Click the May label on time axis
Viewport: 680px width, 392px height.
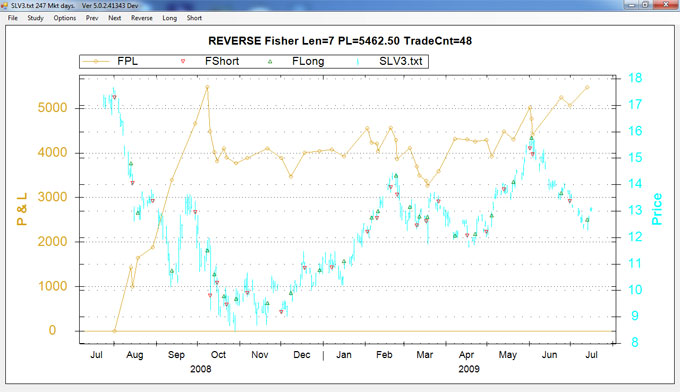pos(508,355)
